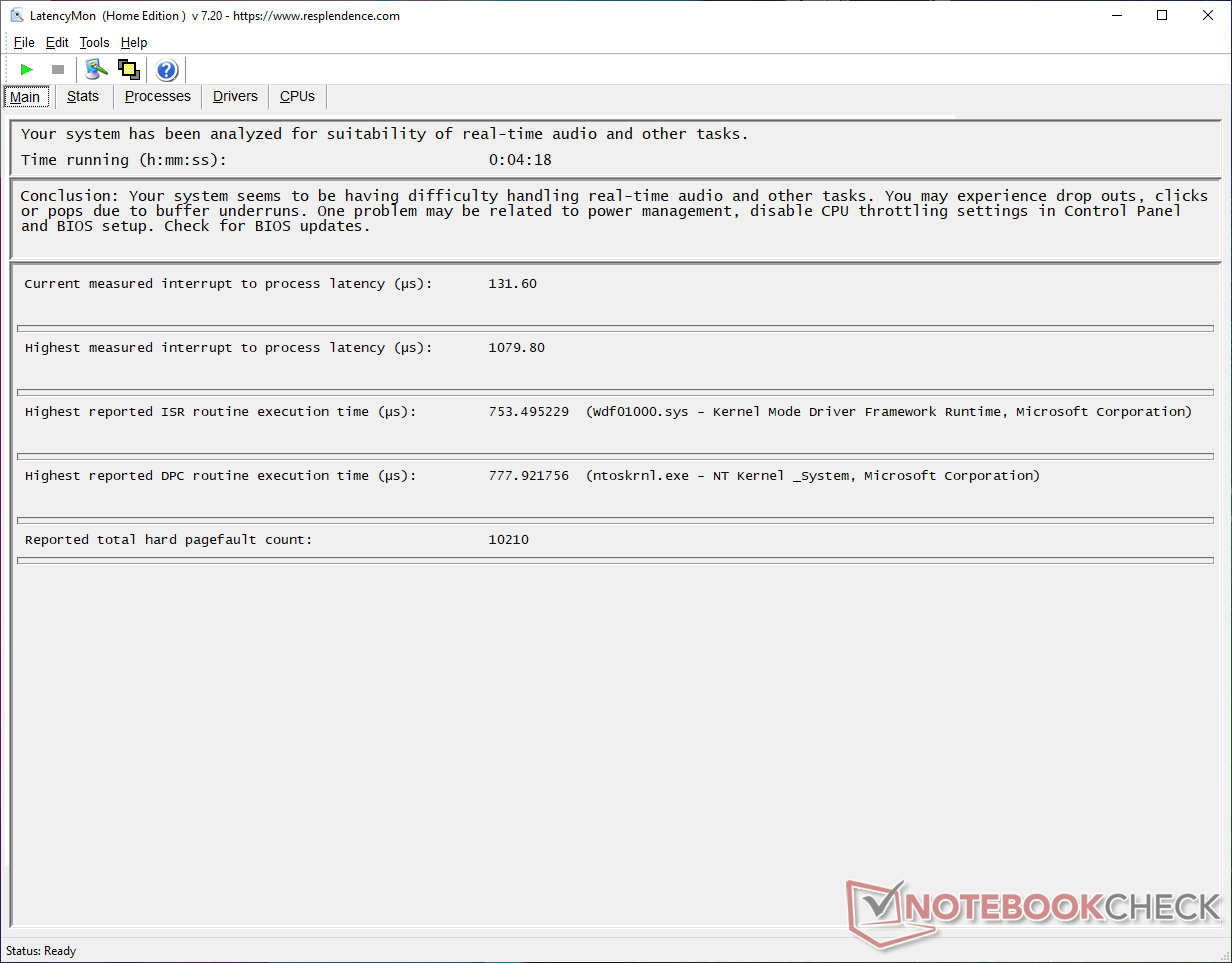Switch to the Stats tab
Viewport: 1232px width, 963px height.
pyautogui.click(x=83, y=96)
